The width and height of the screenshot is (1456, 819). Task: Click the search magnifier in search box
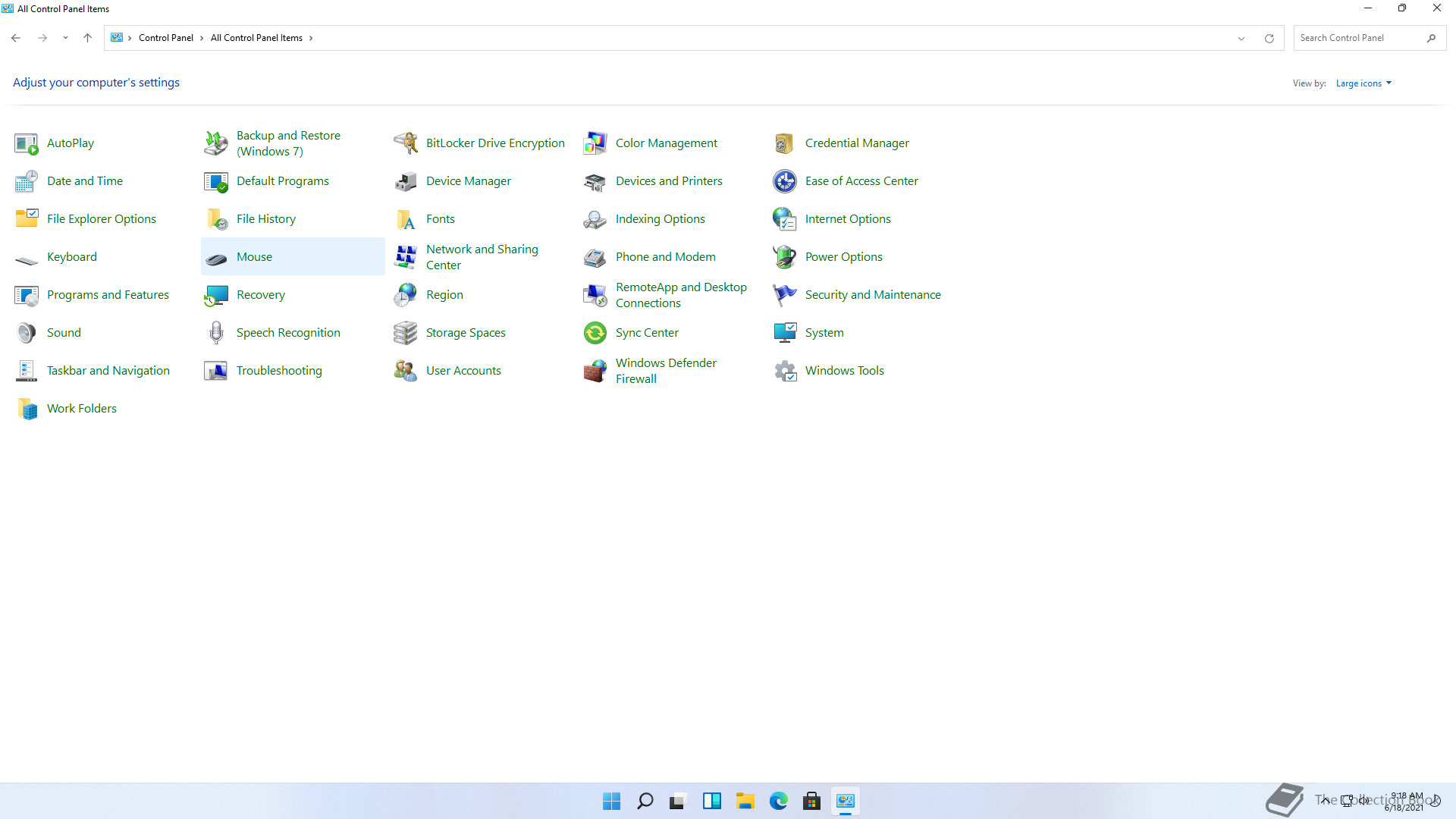point(1432,38)
